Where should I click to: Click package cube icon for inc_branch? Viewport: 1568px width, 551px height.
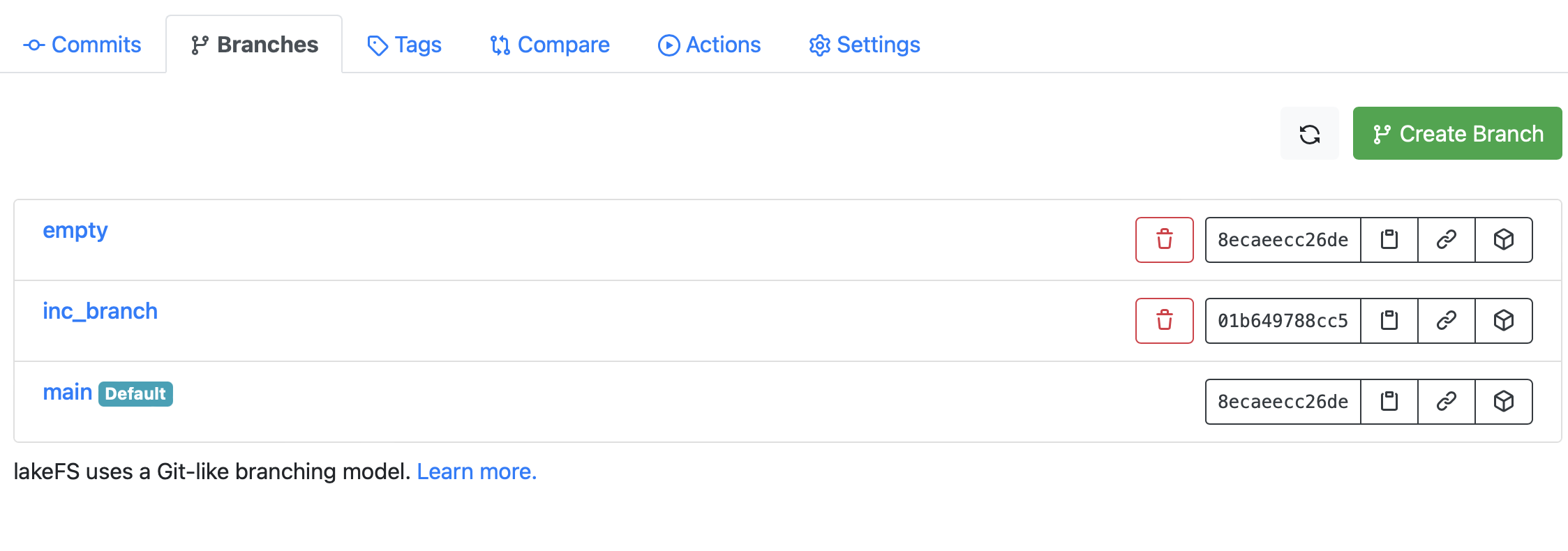pyautogui.click(x=1503, y=321)
